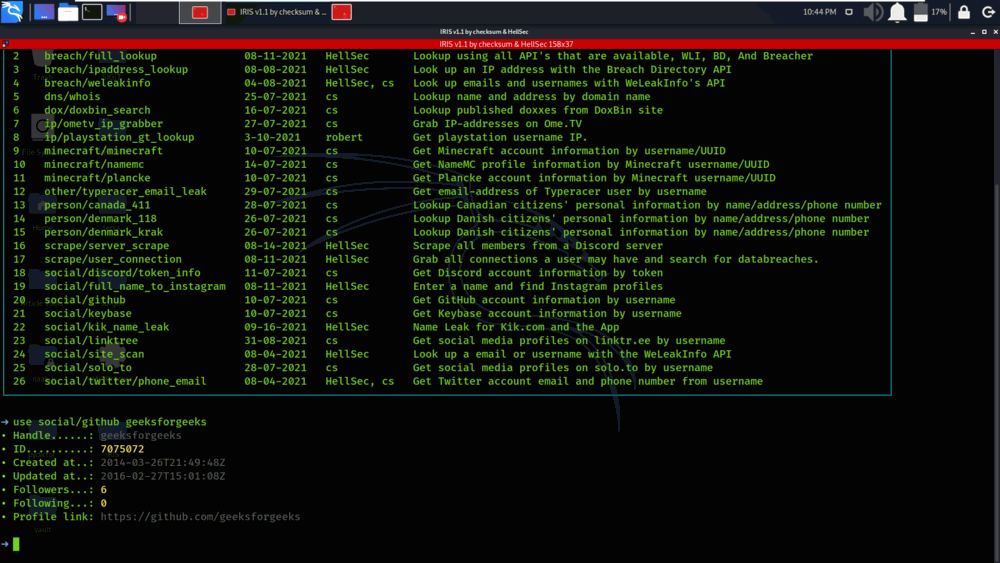Viewport: 1000px width, 563px height.
Task: Switch to the last red terminal taskbar item
Action: pos(341,12)
